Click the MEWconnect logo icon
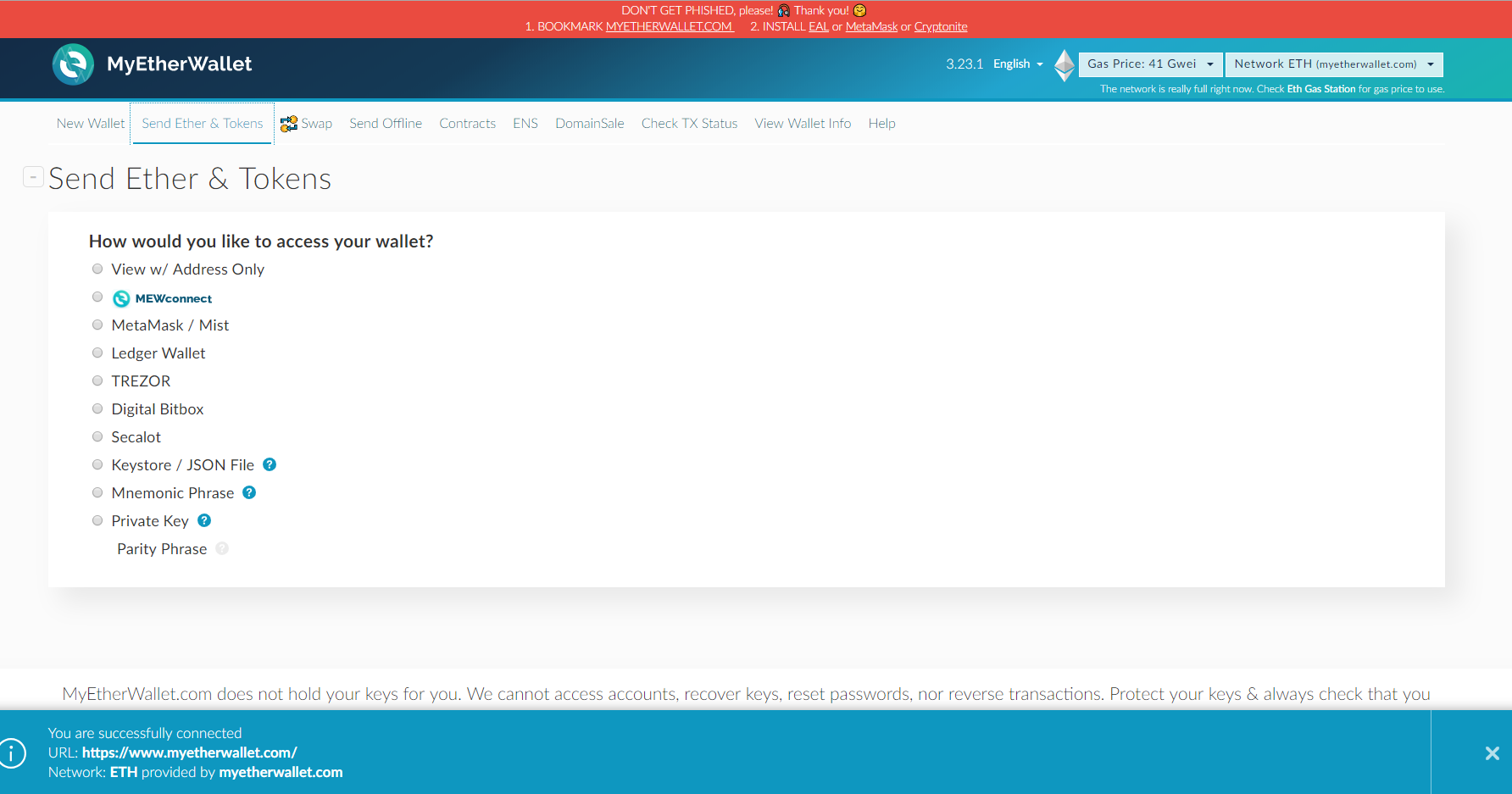This screenshot has width=1512, height=794. (121, 298)
